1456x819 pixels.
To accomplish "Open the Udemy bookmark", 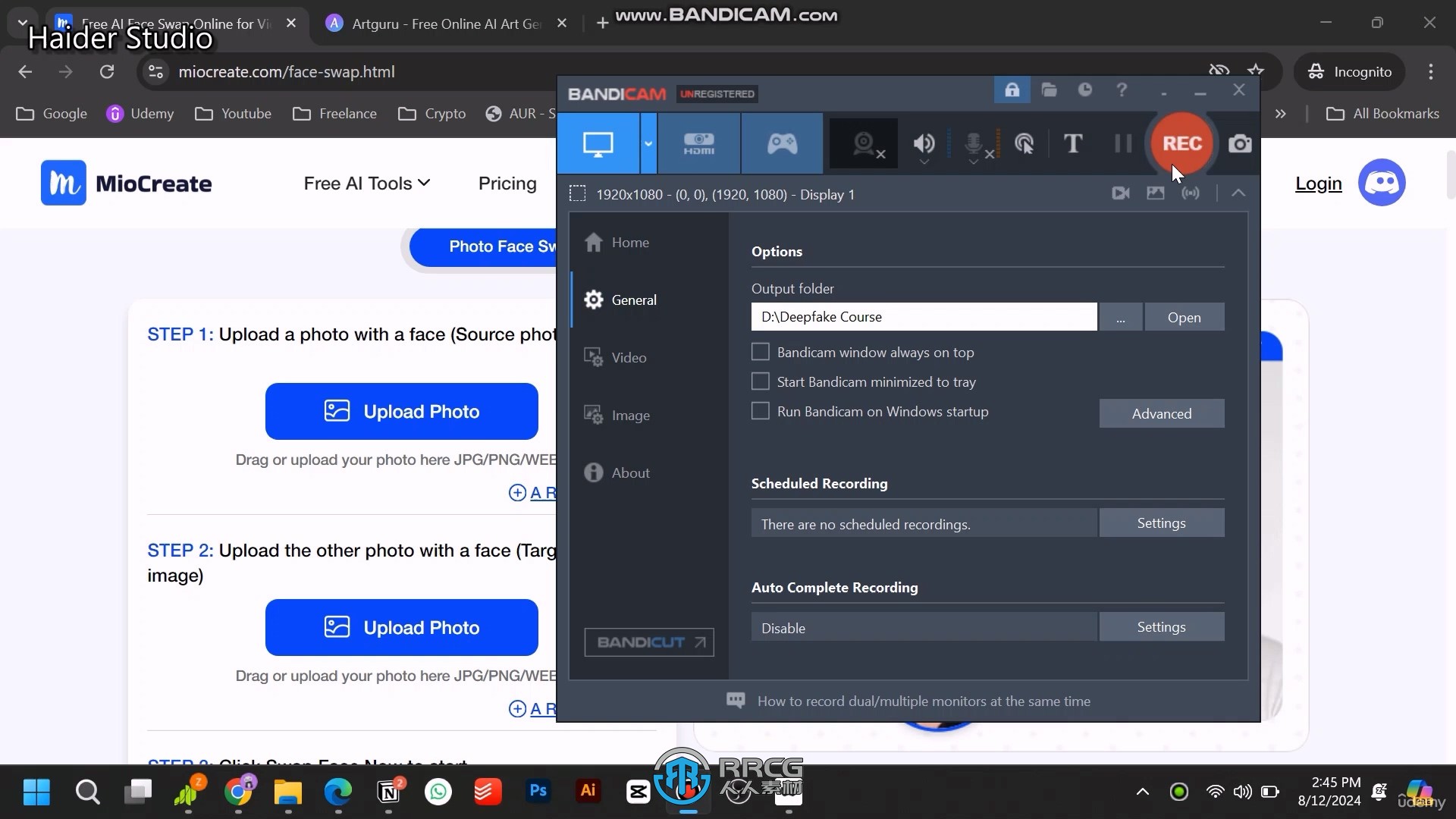I will point(140,114).
